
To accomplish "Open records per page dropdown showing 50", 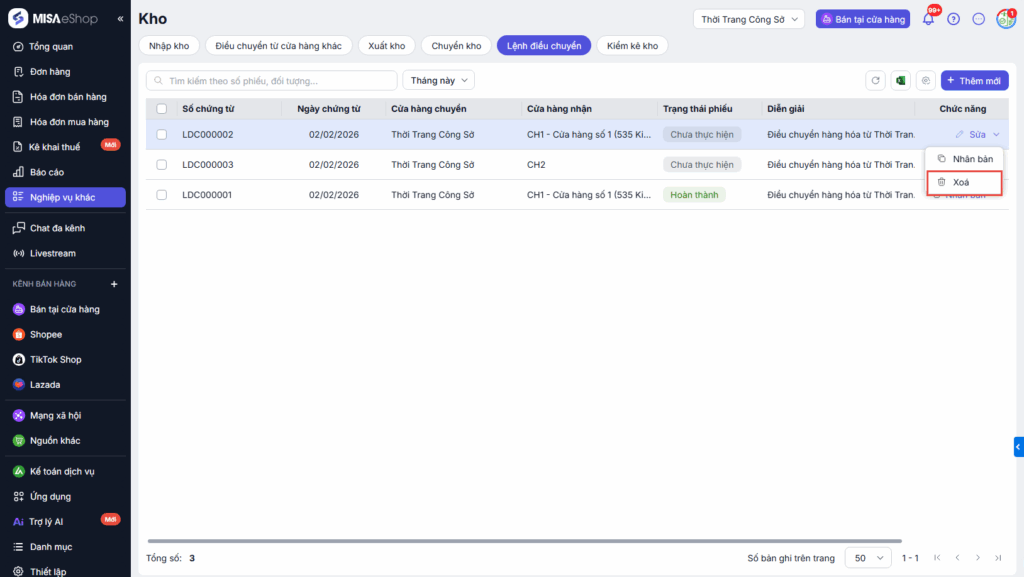I will pyautogui.click(x=868, y=558).
